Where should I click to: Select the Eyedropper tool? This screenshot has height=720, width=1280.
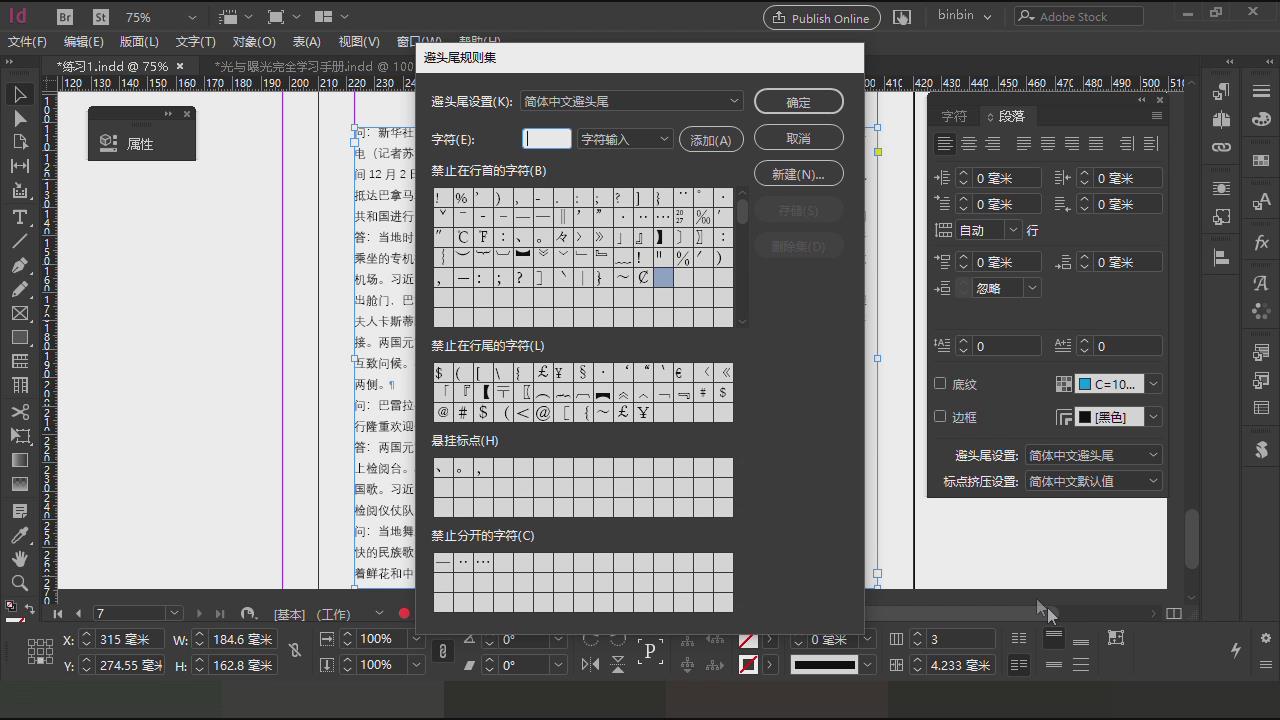[x=19, y=535]
